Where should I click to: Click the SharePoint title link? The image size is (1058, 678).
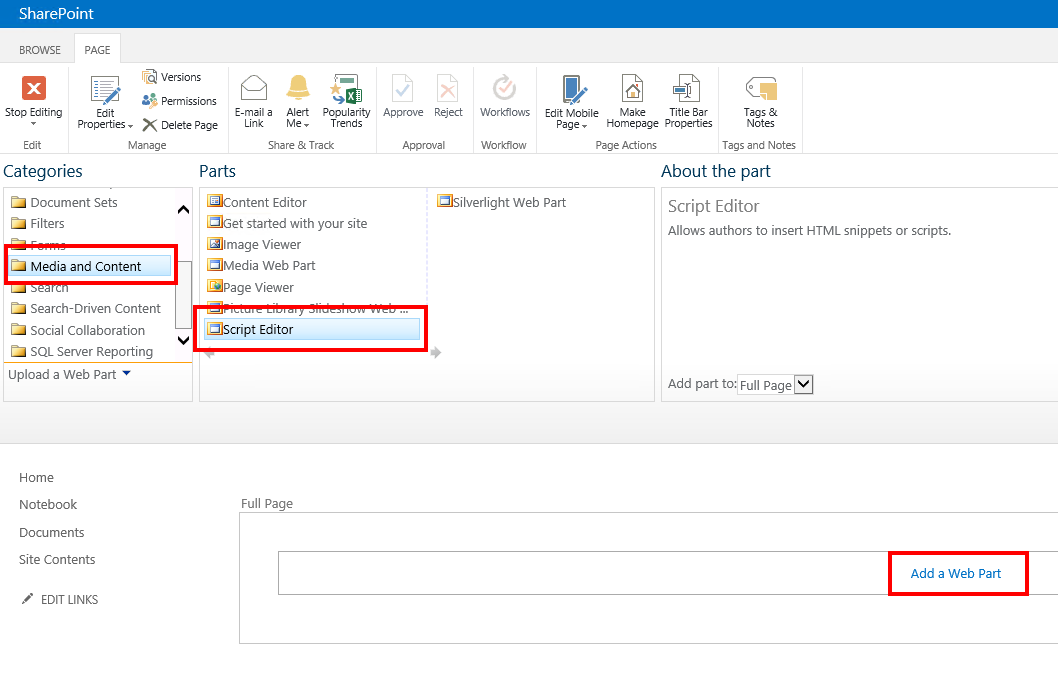[56, 13]
